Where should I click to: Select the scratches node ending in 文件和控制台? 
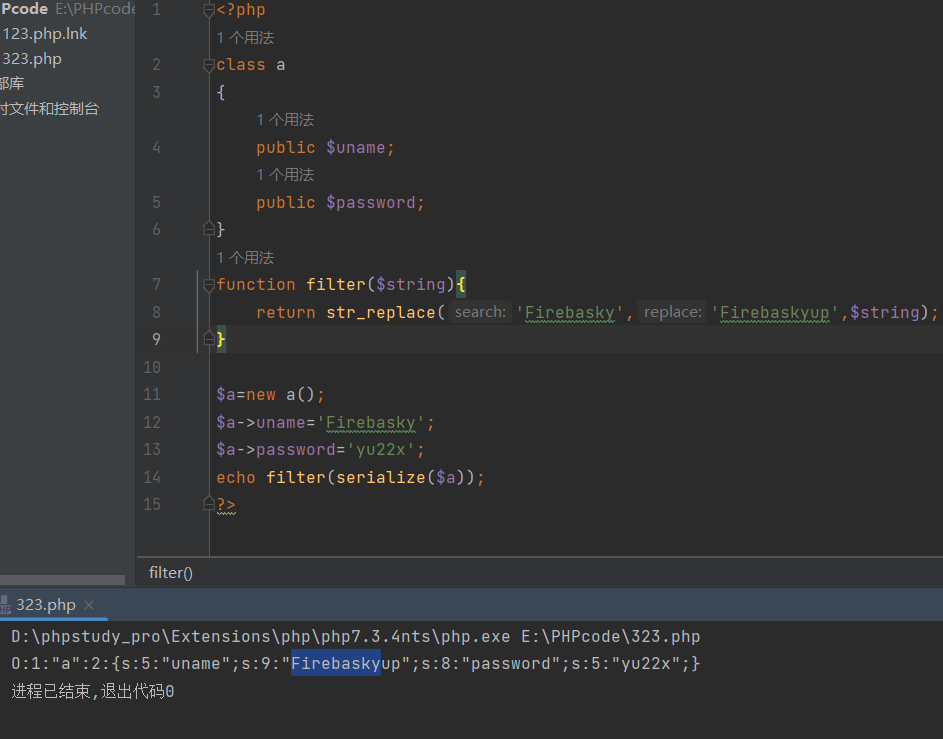click(49, 109)
